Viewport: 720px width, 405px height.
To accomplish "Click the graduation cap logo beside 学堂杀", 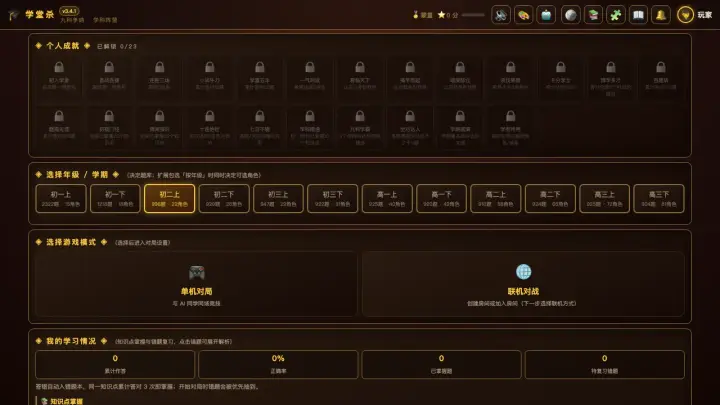I will (14, 15).
